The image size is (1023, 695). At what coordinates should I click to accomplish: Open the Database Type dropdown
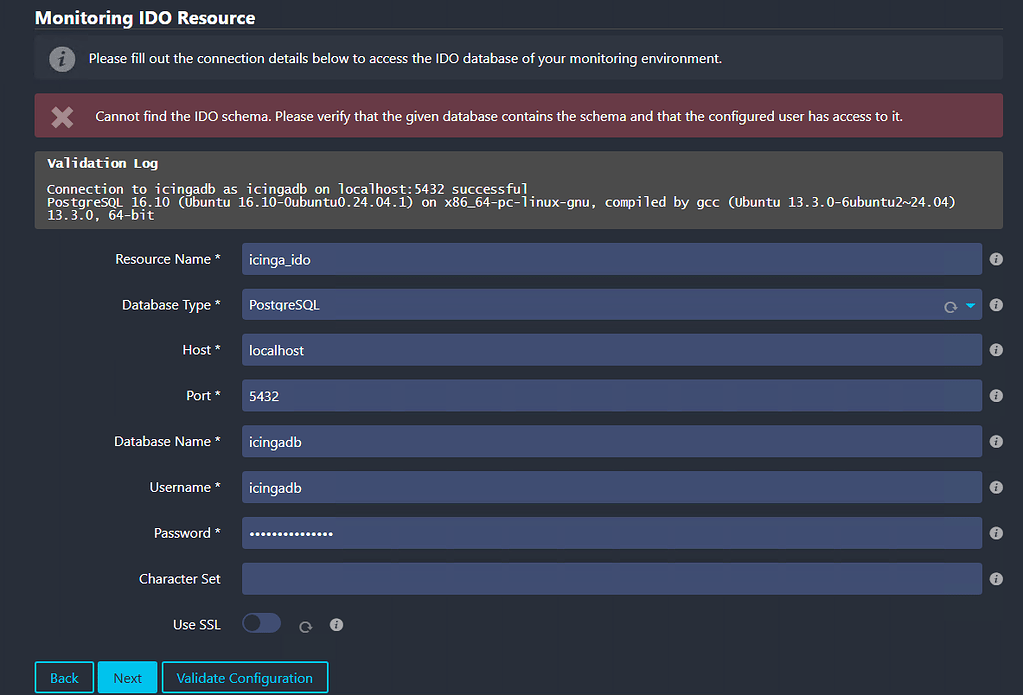coord(968,304)
